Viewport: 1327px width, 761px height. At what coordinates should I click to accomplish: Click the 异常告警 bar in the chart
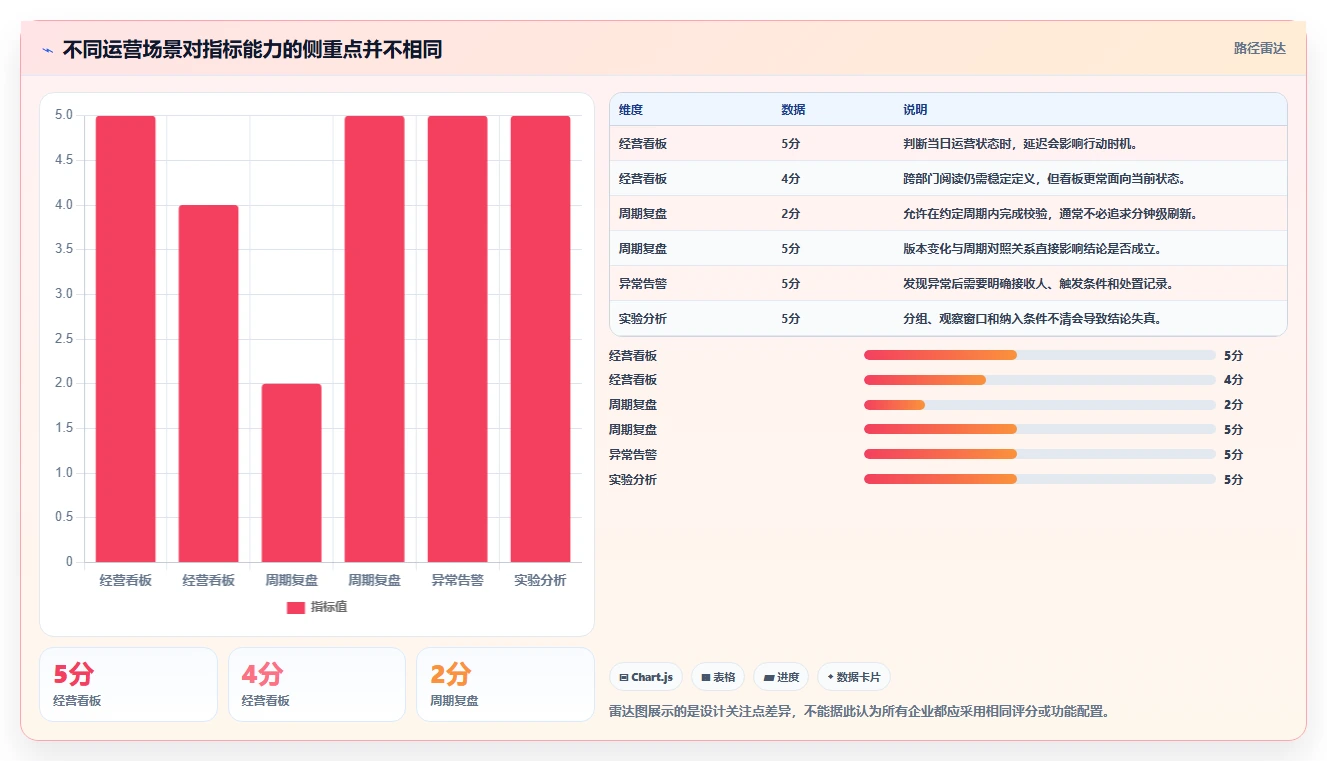tap(458, 339)
